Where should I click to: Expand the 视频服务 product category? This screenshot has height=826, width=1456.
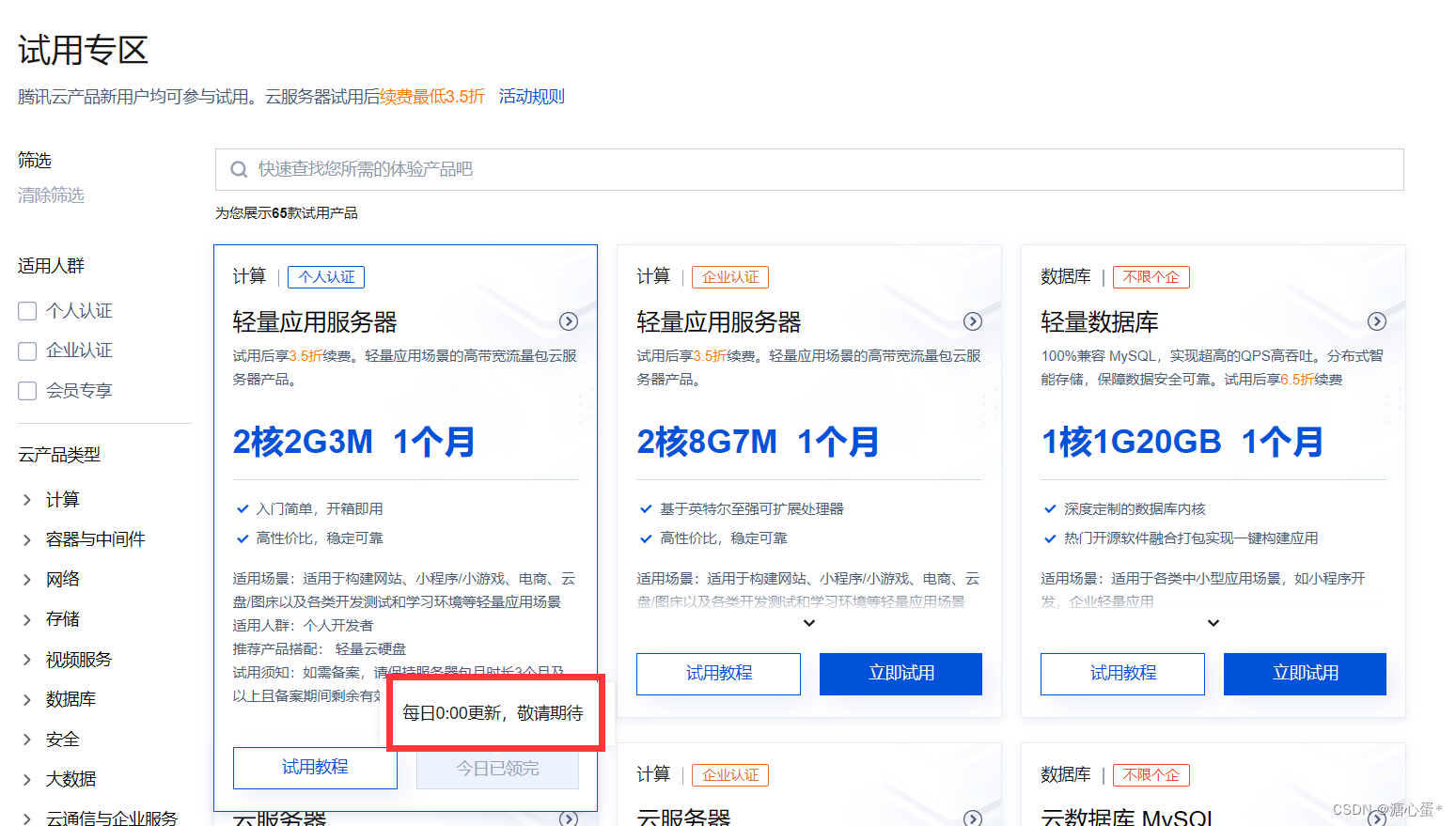coord(27,660)
